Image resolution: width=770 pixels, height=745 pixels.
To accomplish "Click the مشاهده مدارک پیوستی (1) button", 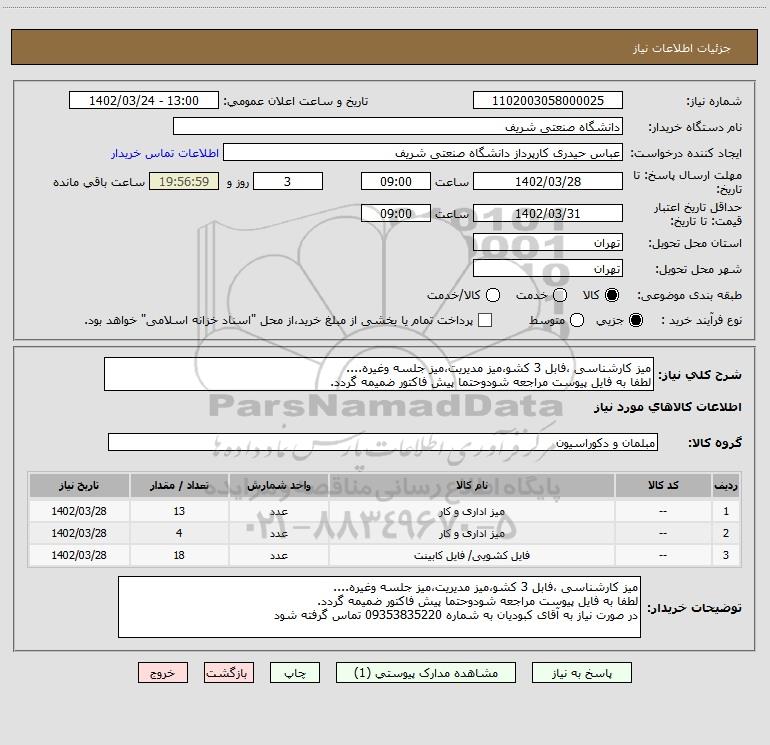I will pyautogui.click(x=426, y=673).
